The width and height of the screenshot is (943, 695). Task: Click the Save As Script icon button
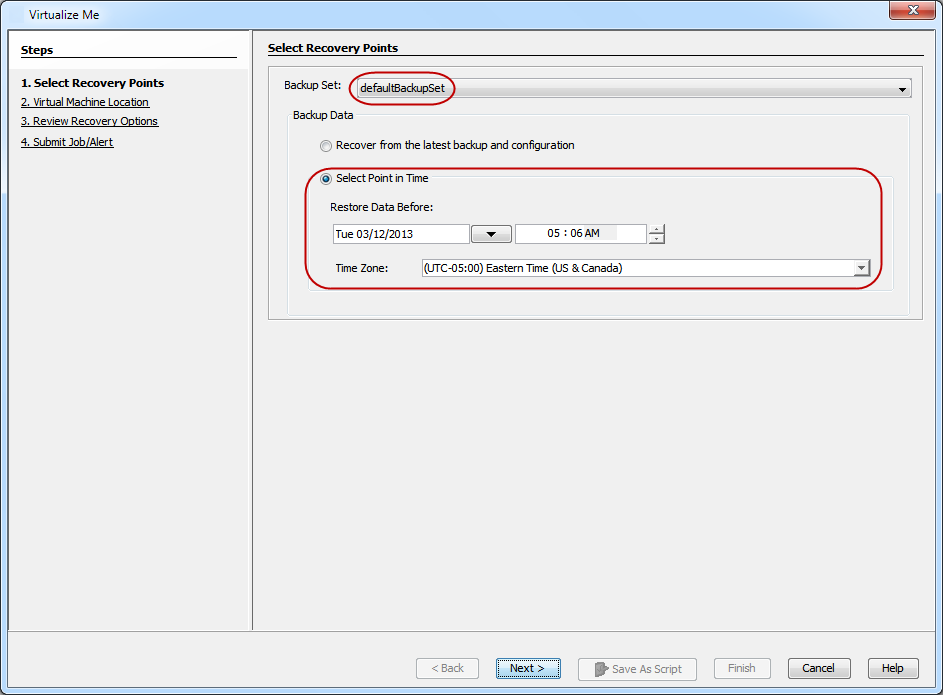(x=637, y=669)
